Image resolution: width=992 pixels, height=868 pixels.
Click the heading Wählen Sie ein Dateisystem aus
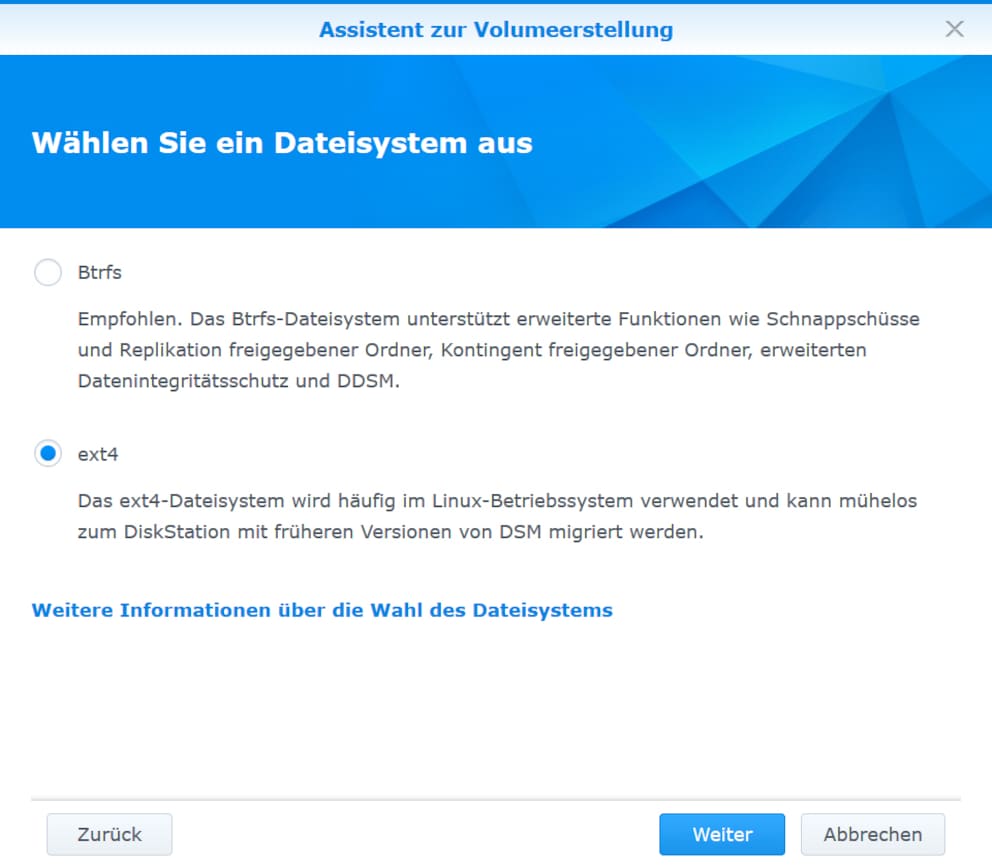(x=282, y=143)
